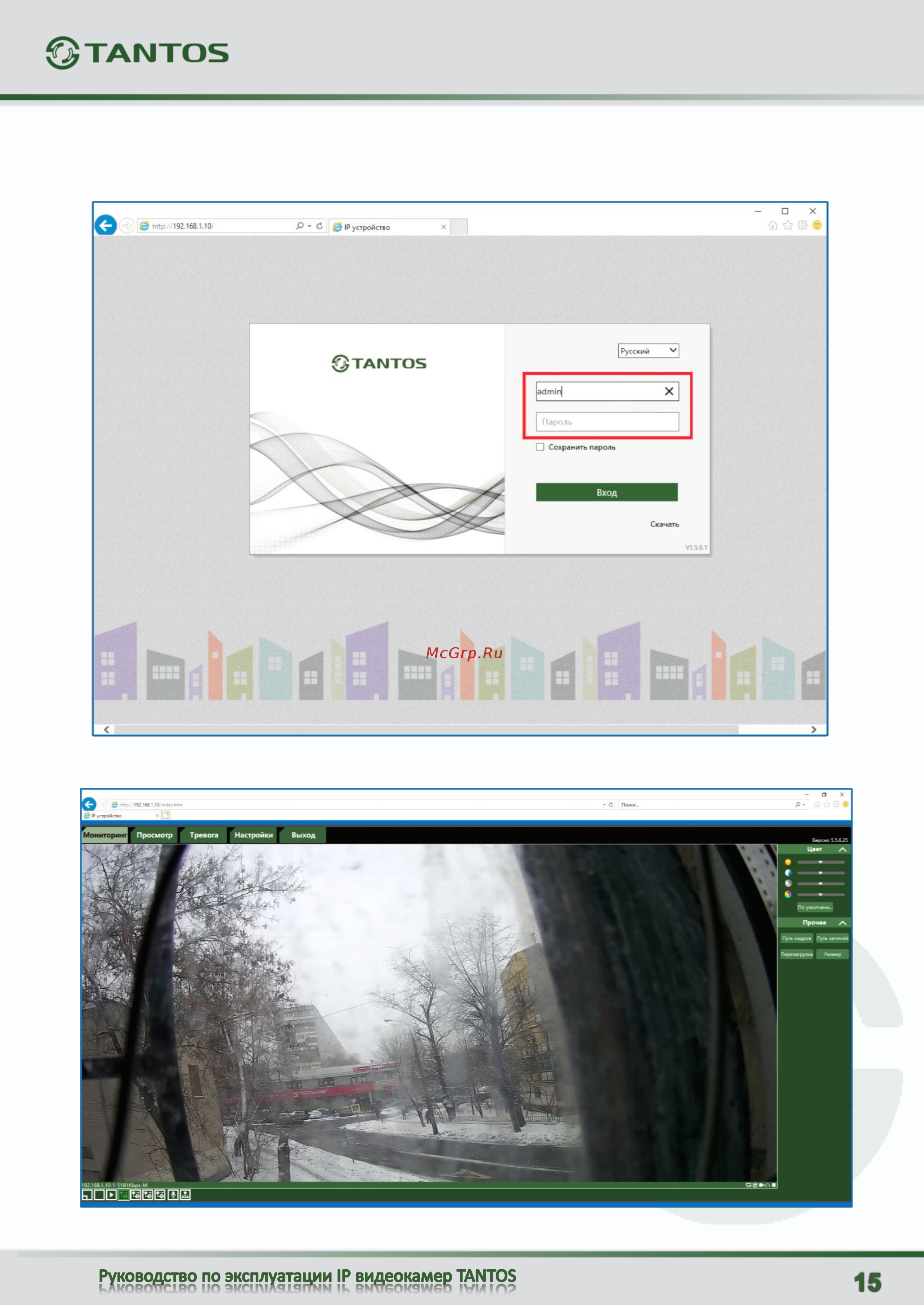924x1305 pixels.
Task: Click left arrow of login page horizontal scrollbar
Action: (106, 729)
